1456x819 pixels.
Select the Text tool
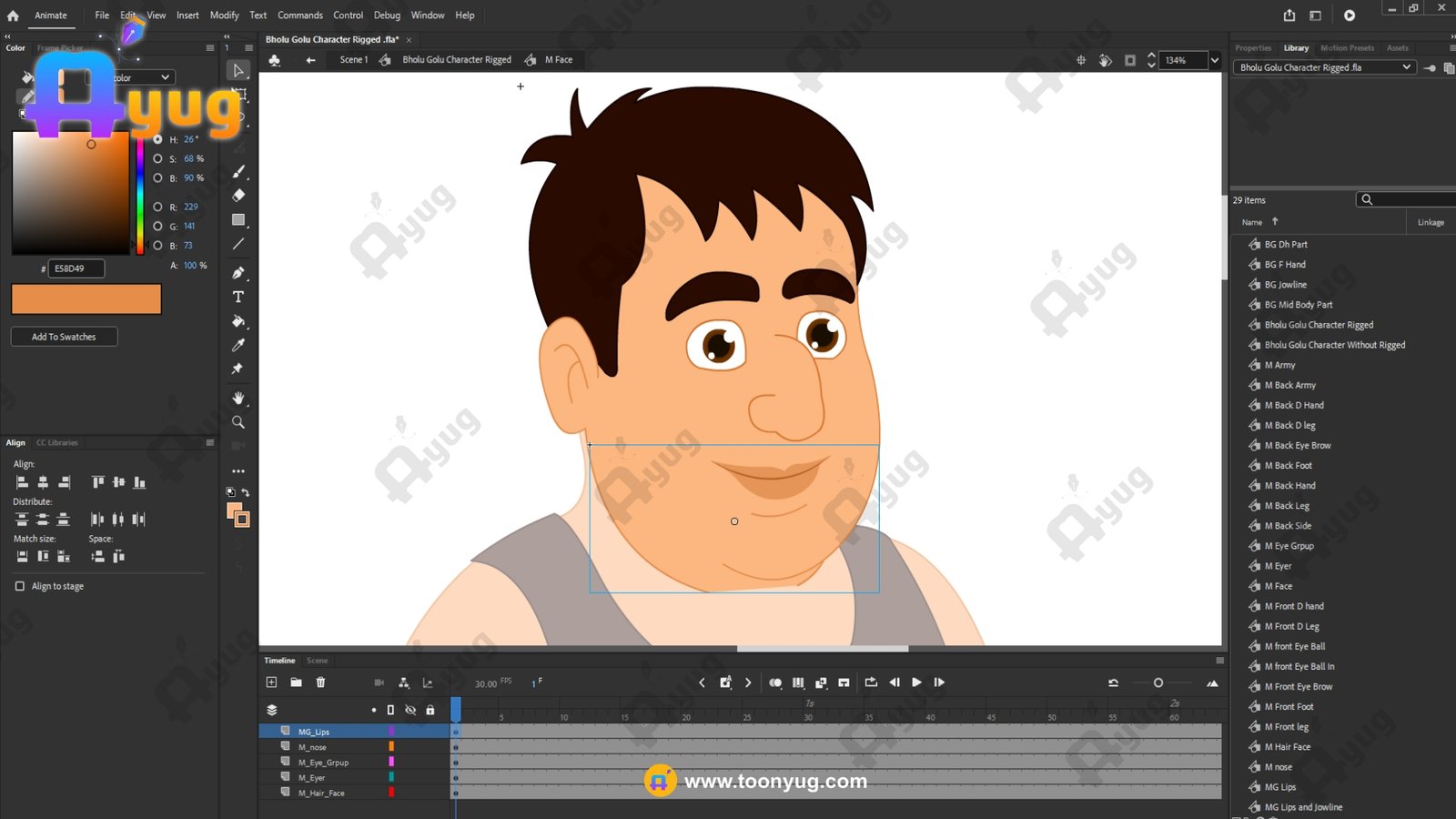[x=238, y=297]
